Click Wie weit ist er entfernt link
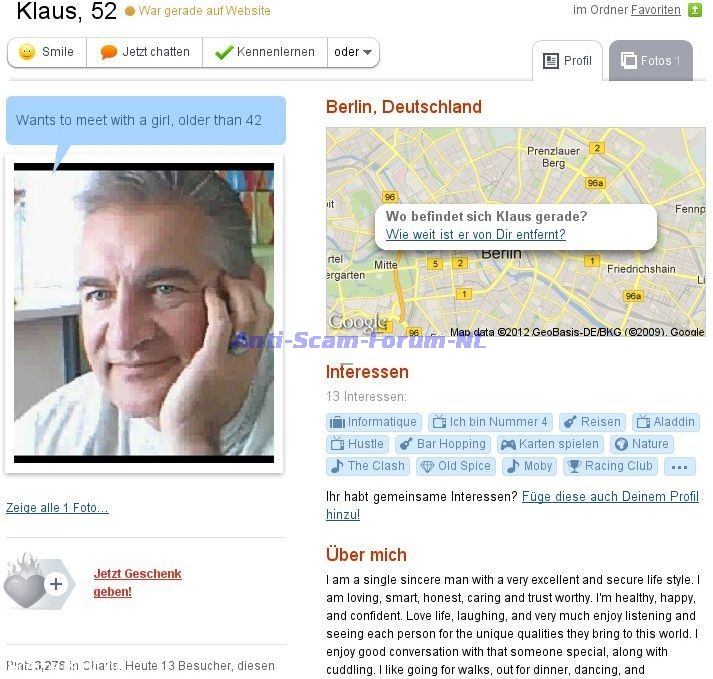Viewport: 713px width, 679px height. (x=476, y=235)
